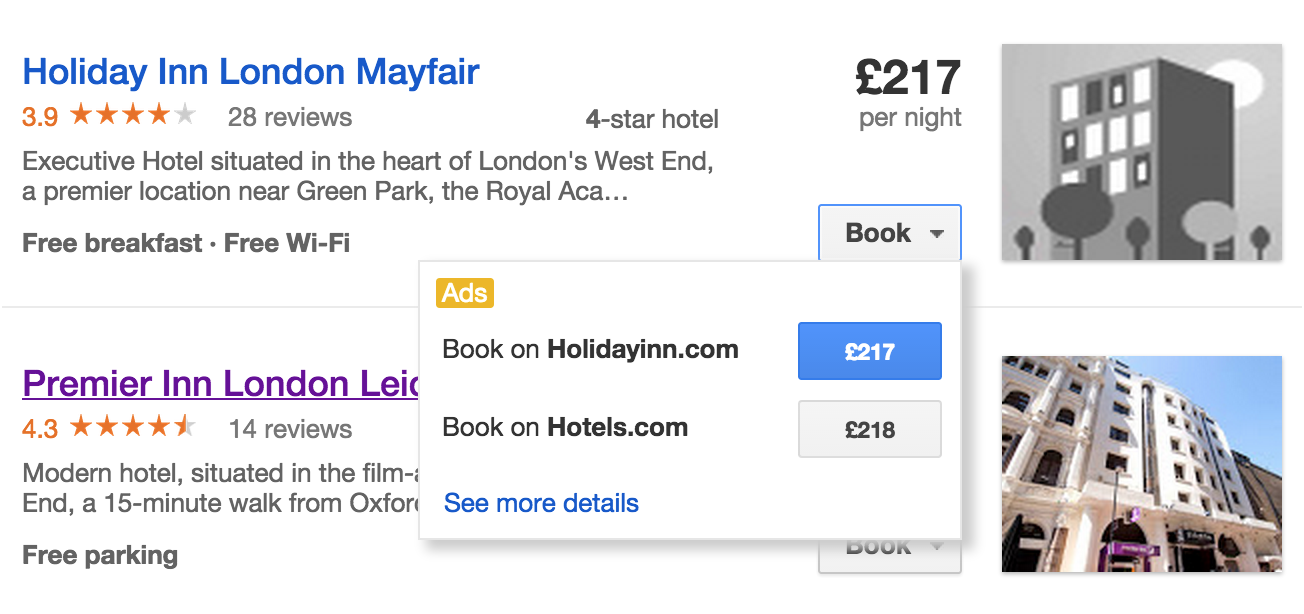
Task: Click the Premier Inn hotel photo
Action: point(1141,464)
